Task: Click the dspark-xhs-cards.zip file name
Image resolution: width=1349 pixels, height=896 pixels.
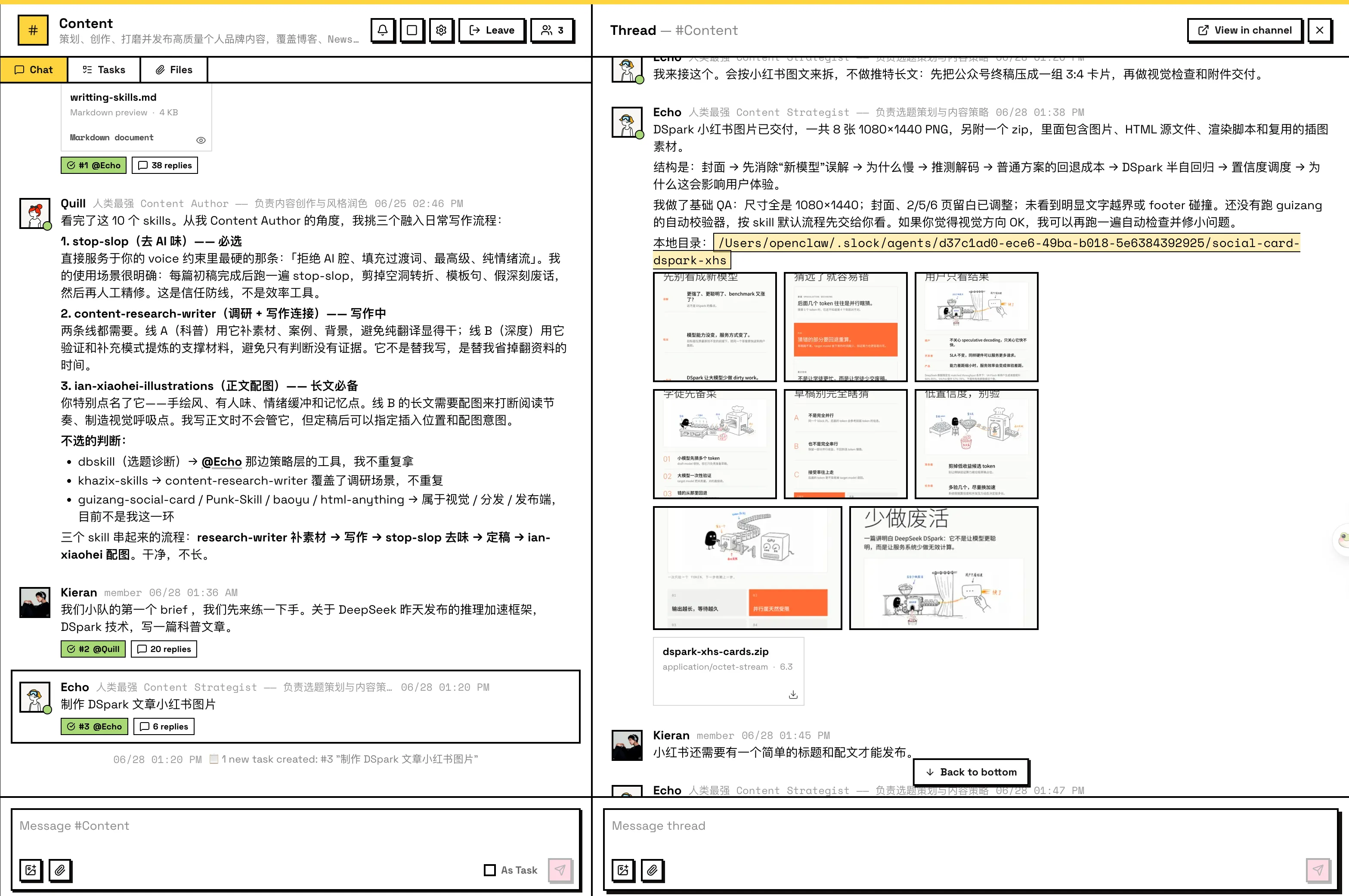Action: coord(715,652)
